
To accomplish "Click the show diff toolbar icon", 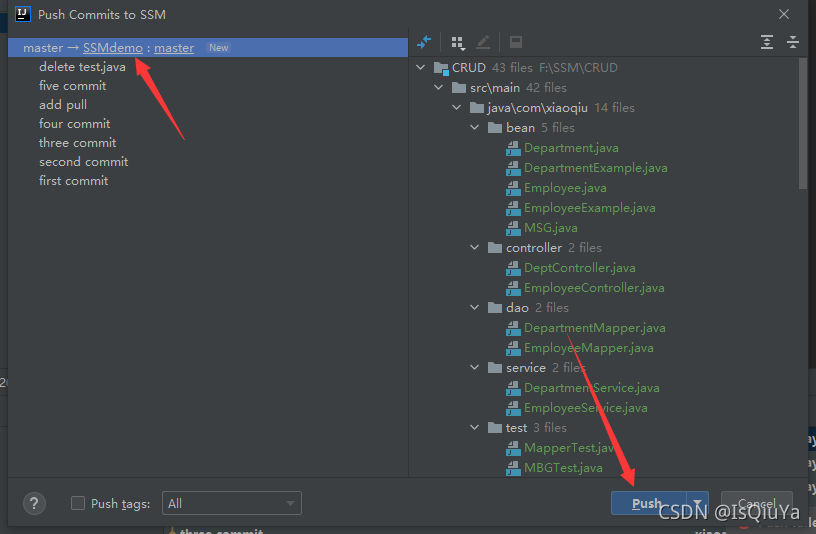I will coord(424,42).
